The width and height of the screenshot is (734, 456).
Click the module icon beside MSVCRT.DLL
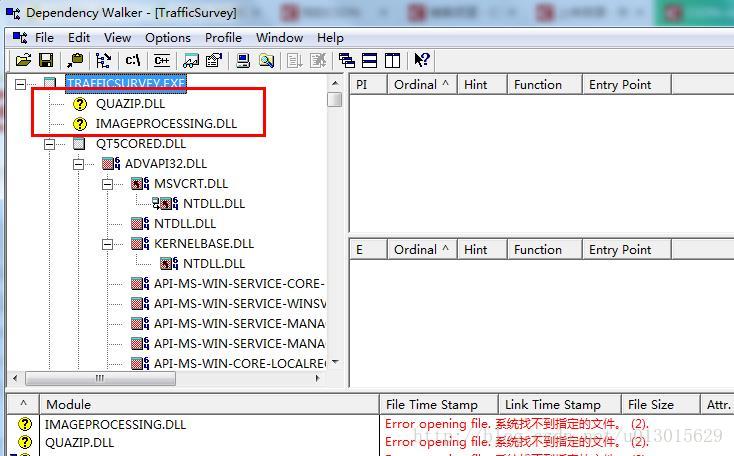coord(140,184)
